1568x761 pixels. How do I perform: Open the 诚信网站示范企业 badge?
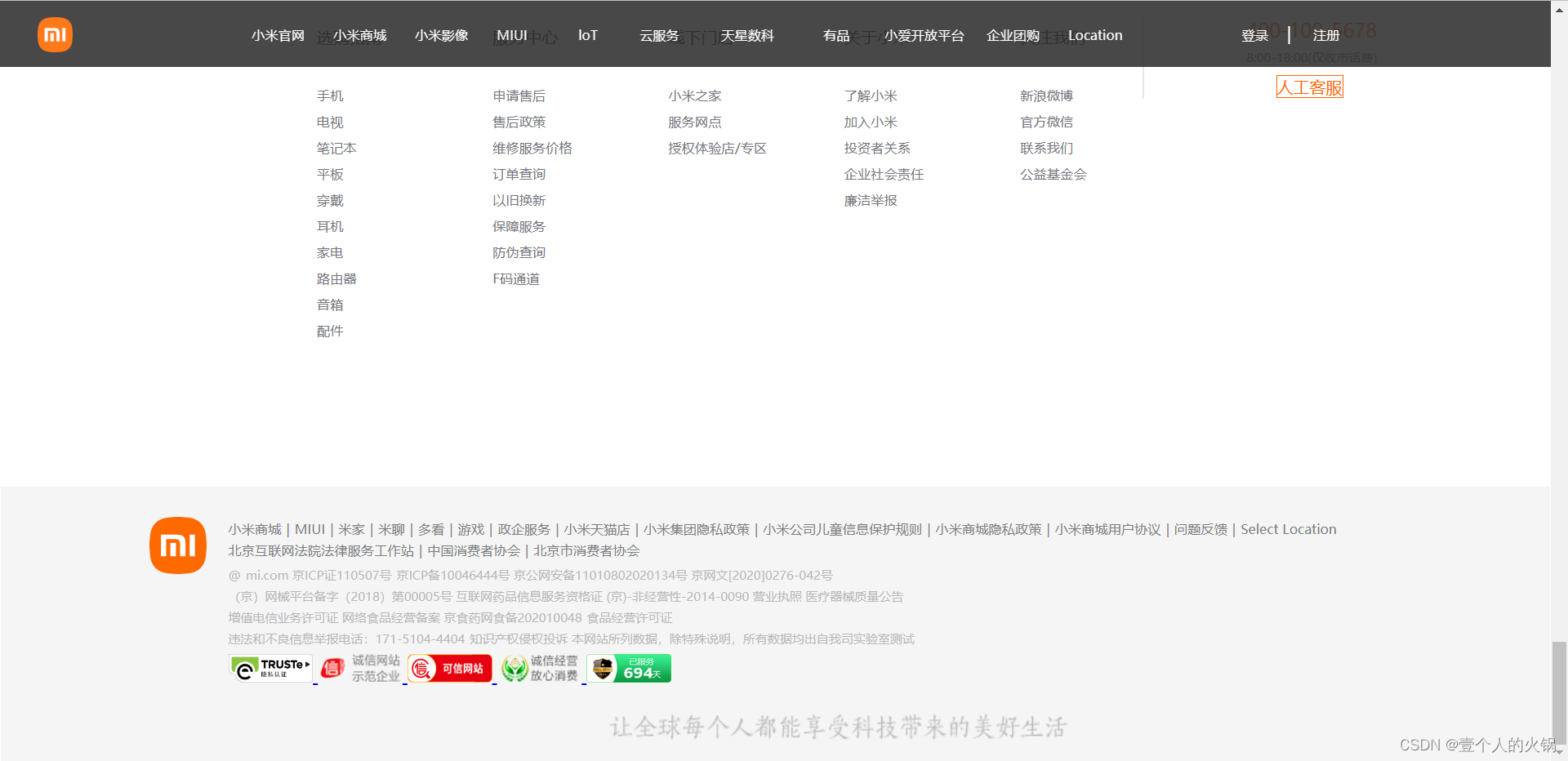click(360, 669)
